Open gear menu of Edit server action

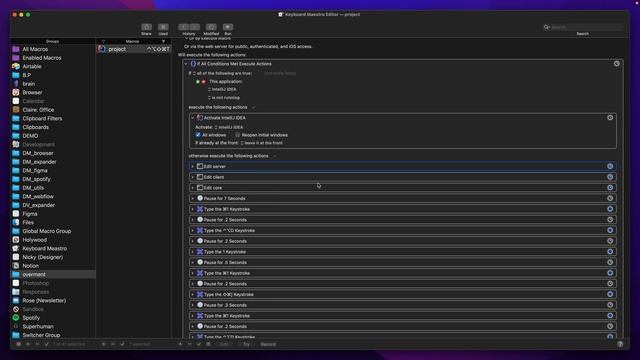click(610, 167)
